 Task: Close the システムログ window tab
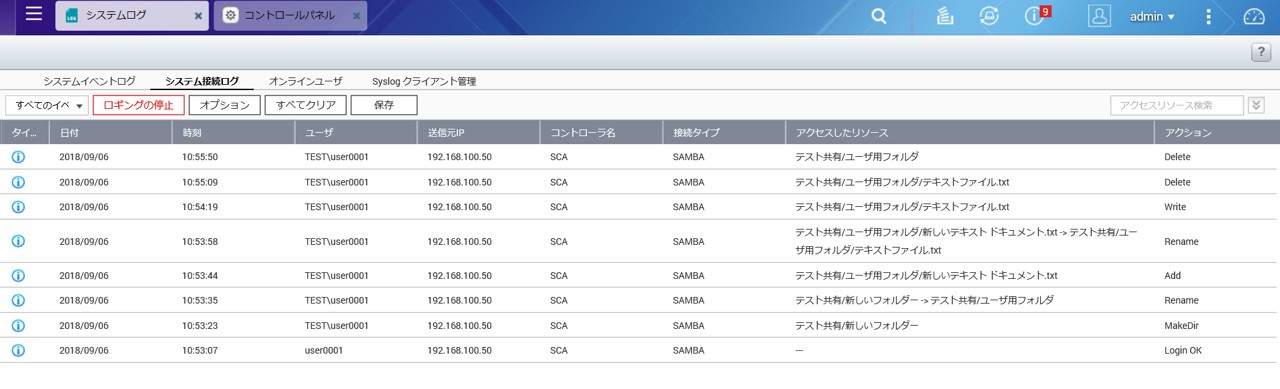[198, 16]
